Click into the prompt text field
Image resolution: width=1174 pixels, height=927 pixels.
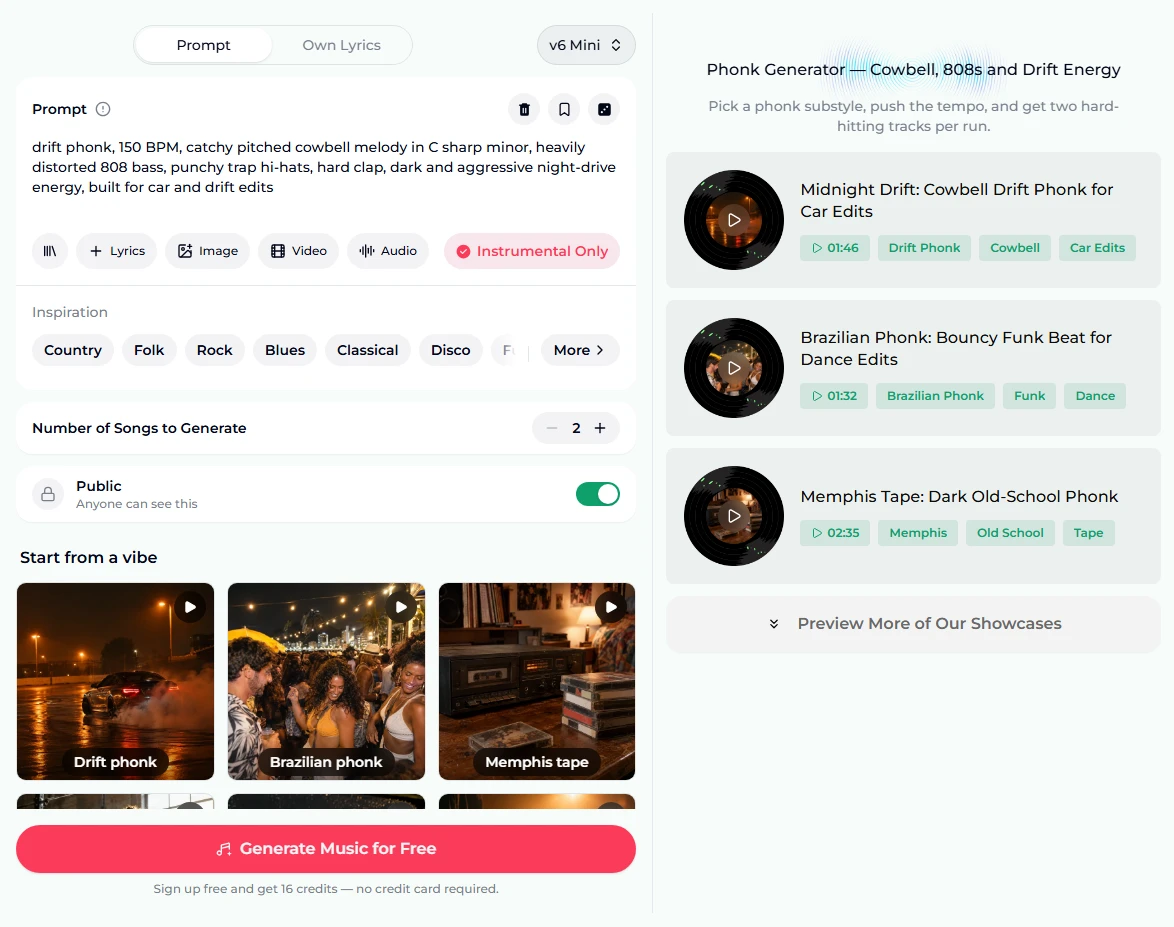[326, 167]
